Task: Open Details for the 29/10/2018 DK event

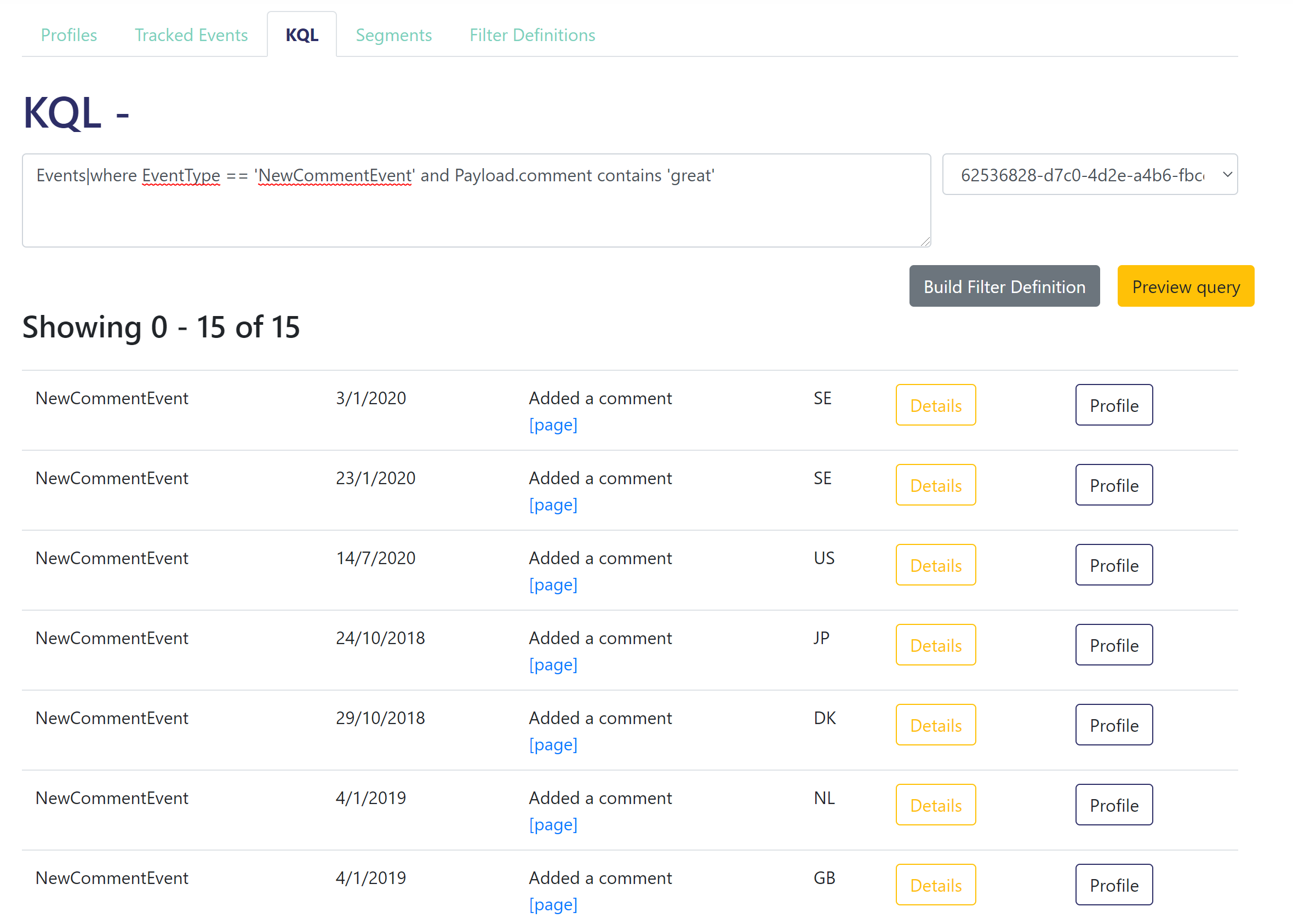Action: click(x=936, y=725)
